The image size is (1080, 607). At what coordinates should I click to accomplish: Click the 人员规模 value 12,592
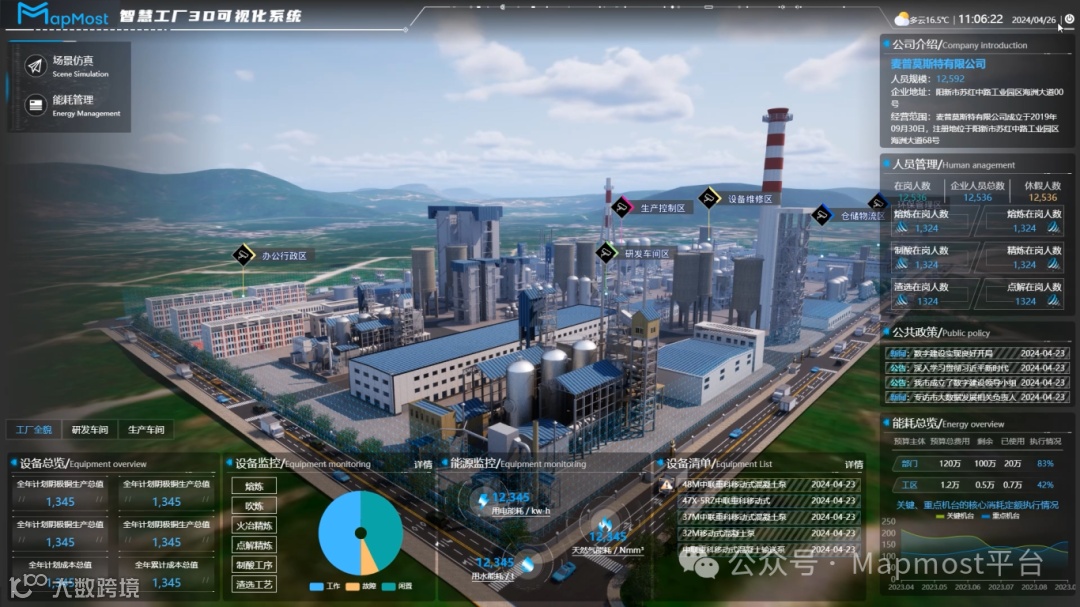click(x=951, y=79)
